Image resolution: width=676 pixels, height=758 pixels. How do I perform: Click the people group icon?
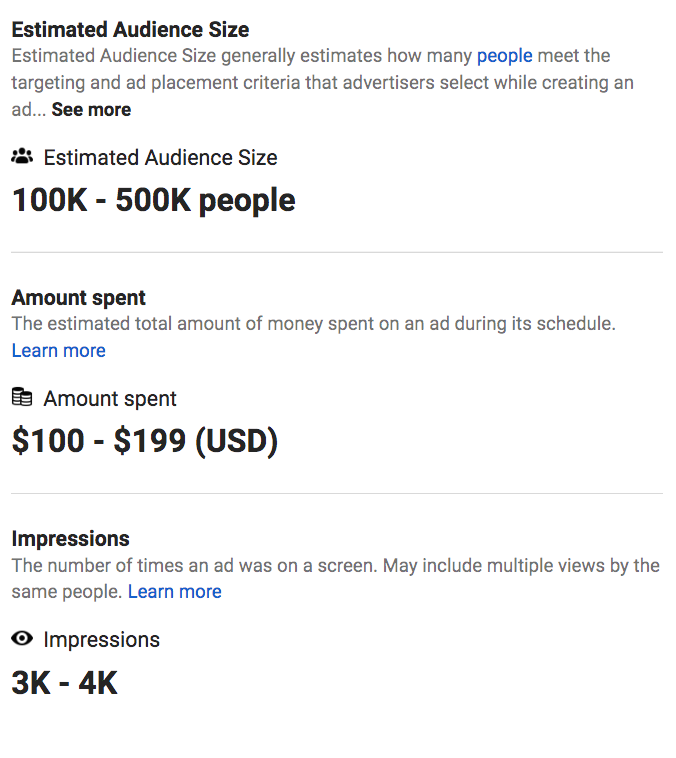22,157
